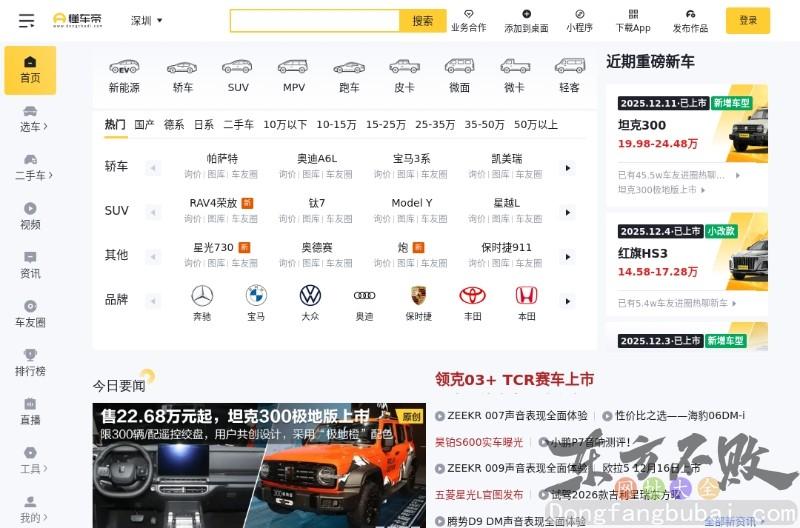This screenshot has width=800, height=528.
Task: Select the MPV car type icon
Action: click(x=293, y=77)
